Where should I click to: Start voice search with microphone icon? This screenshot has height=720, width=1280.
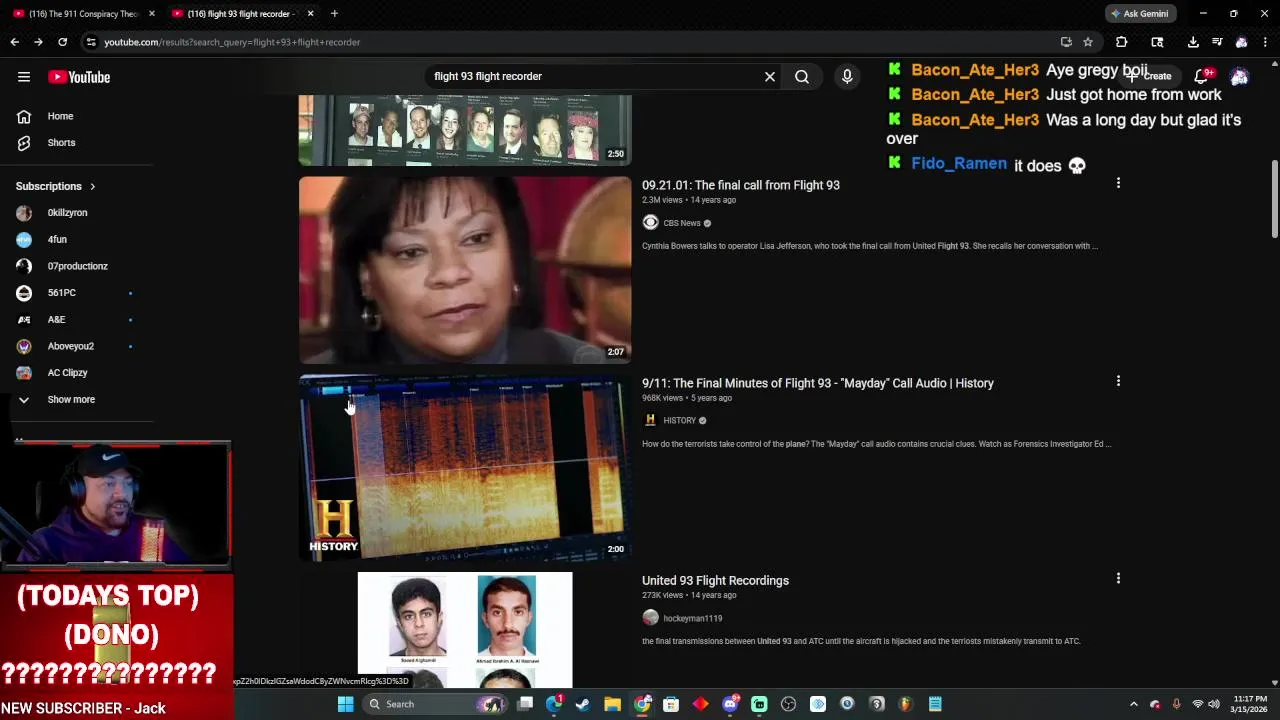point(847,76)
